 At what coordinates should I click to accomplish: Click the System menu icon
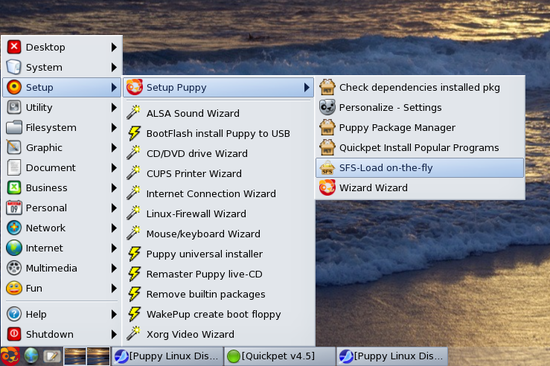[14, 67]
